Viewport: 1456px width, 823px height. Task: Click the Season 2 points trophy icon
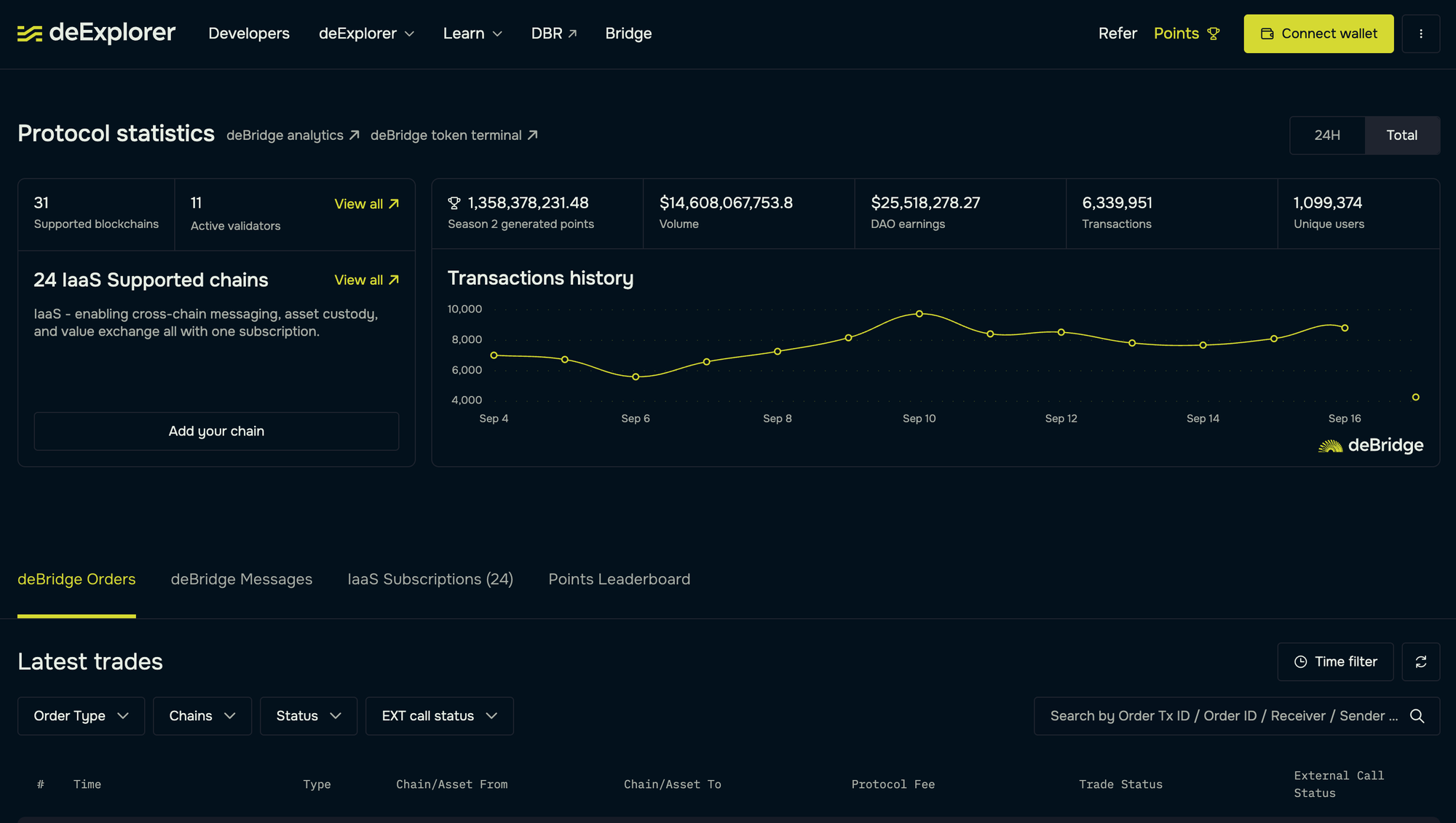pos(454,203)
